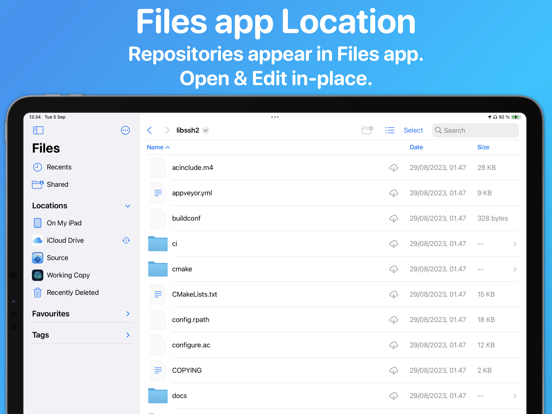
Task: Click the COPYING document icon
Action: [x=158, y=370]
